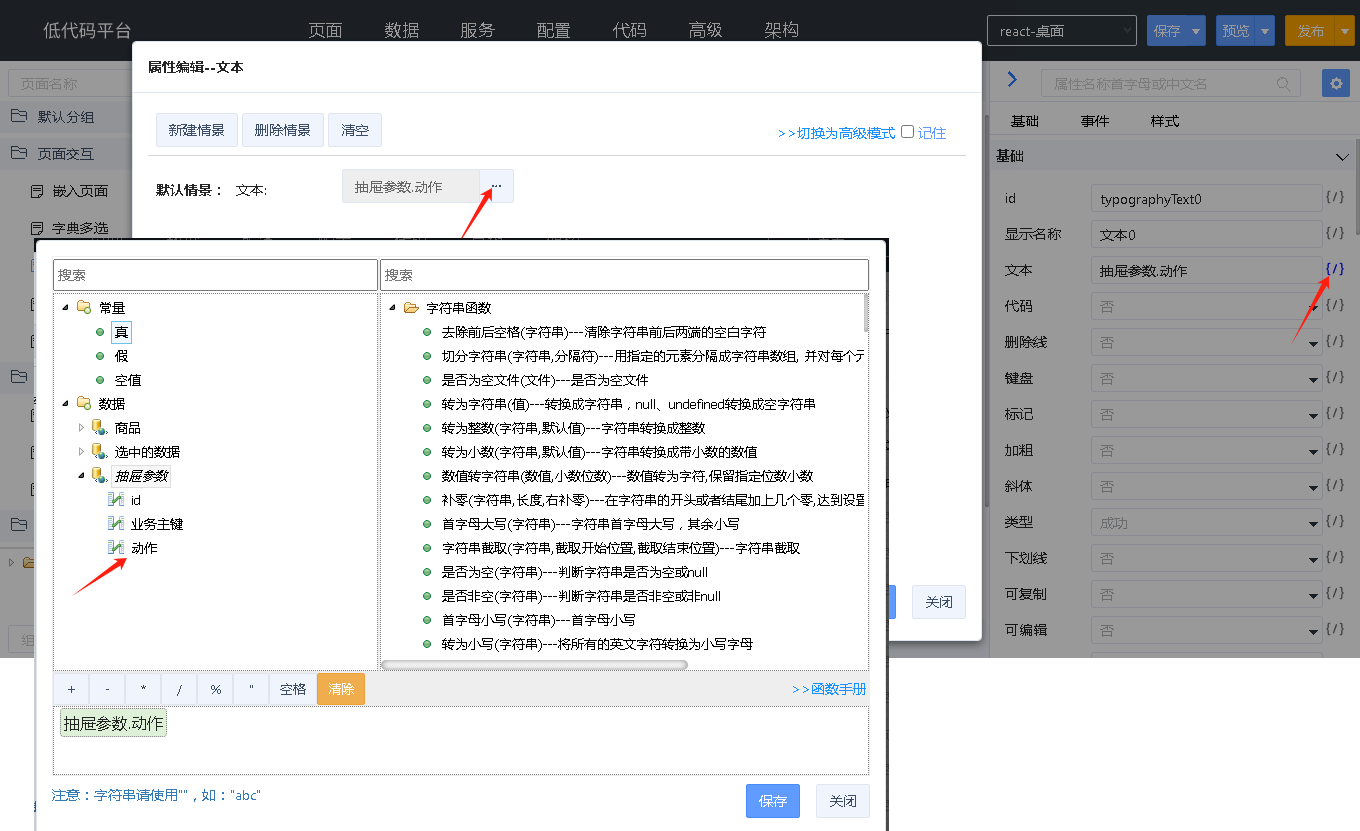Expand the 选中的数据 tree node

[82, 451]
